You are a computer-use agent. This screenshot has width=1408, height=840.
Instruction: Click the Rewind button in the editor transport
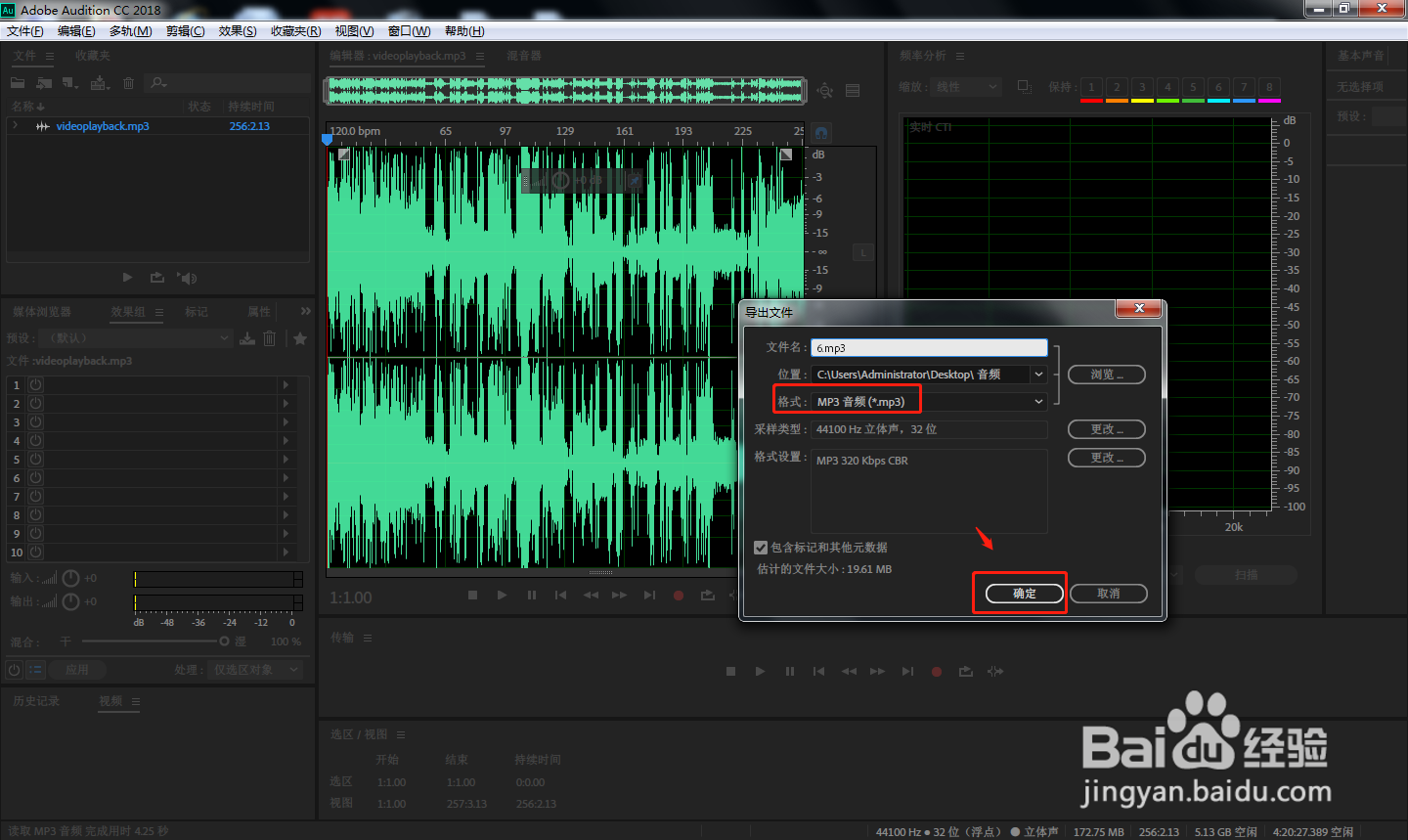point(591,595)
